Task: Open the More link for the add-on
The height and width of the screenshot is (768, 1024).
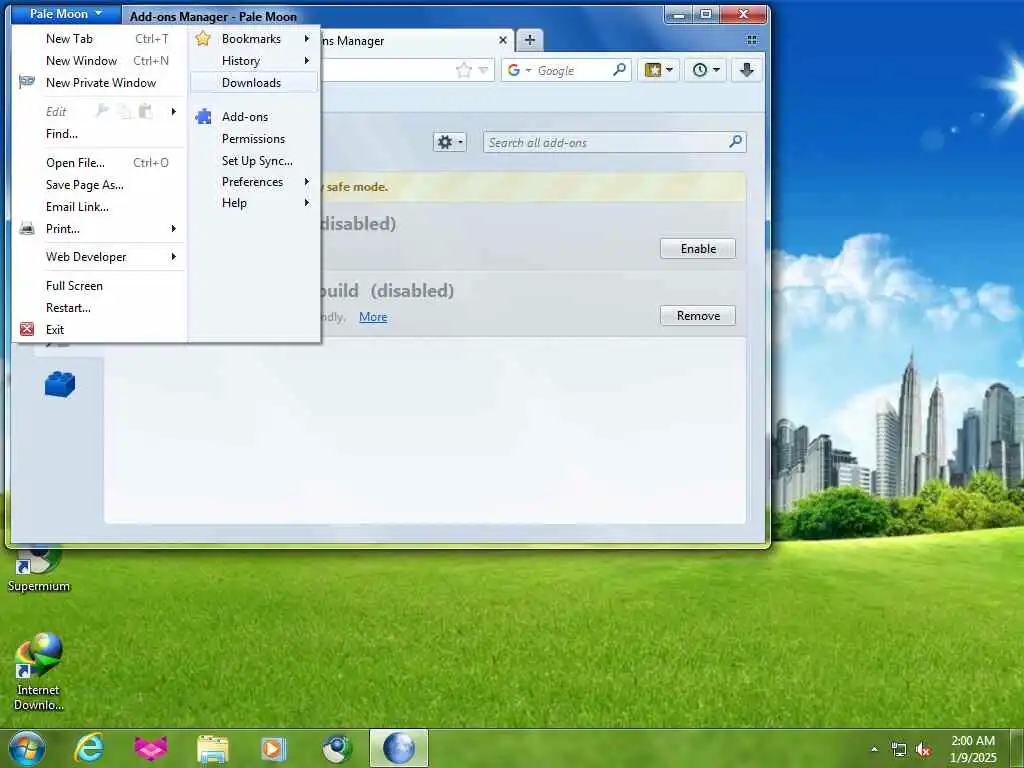Action: point(373,317)
